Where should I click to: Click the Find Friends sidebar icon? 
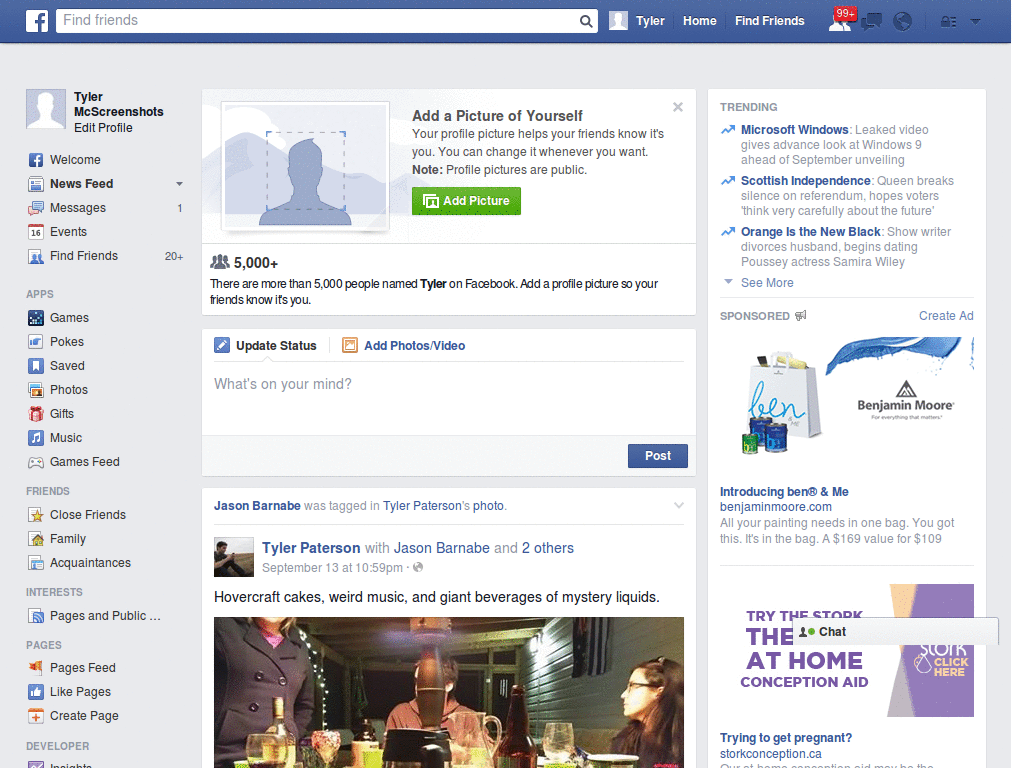pos(36,256)
